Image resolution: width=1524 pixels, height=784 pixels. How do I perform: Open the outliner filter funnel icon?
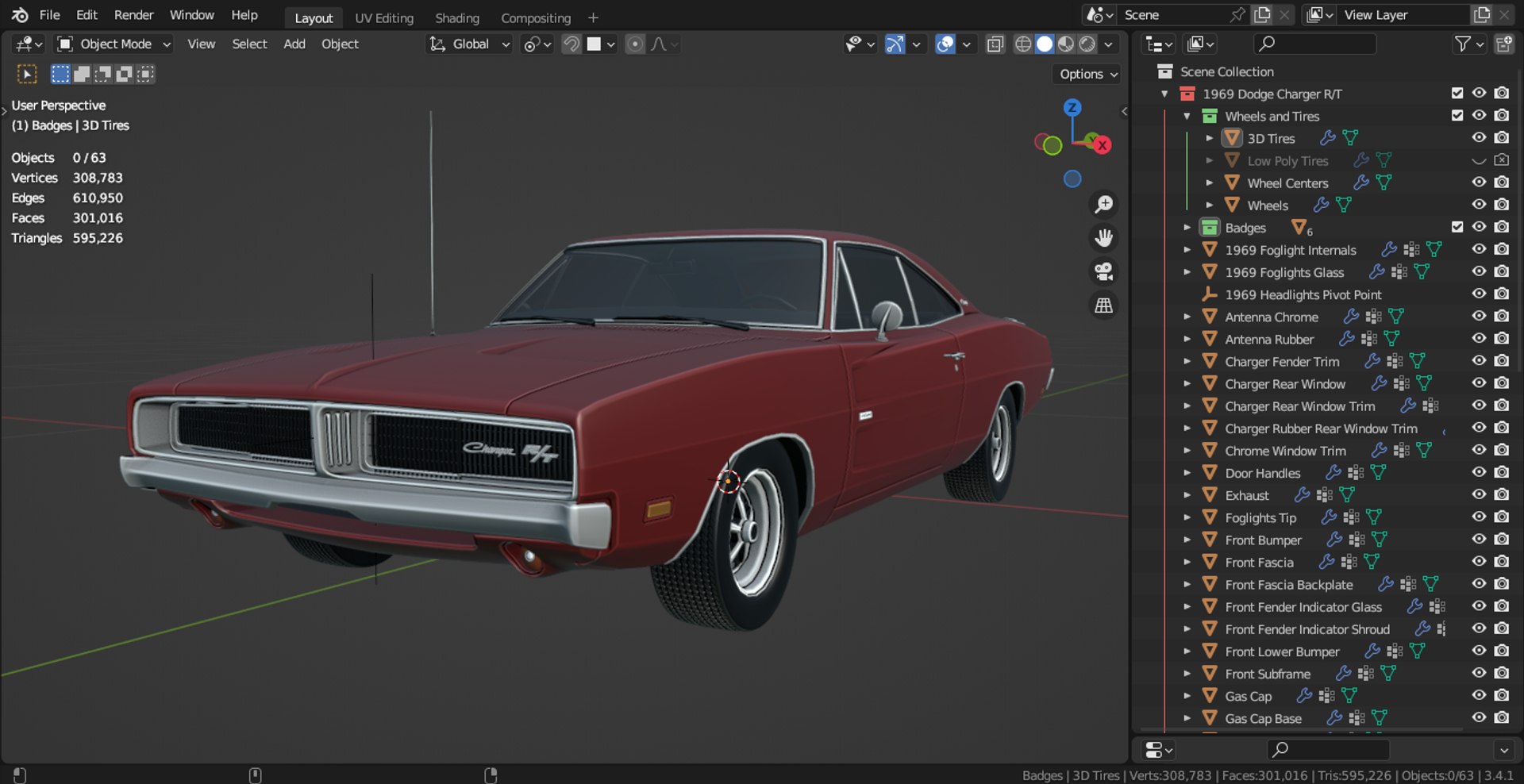1462,44
